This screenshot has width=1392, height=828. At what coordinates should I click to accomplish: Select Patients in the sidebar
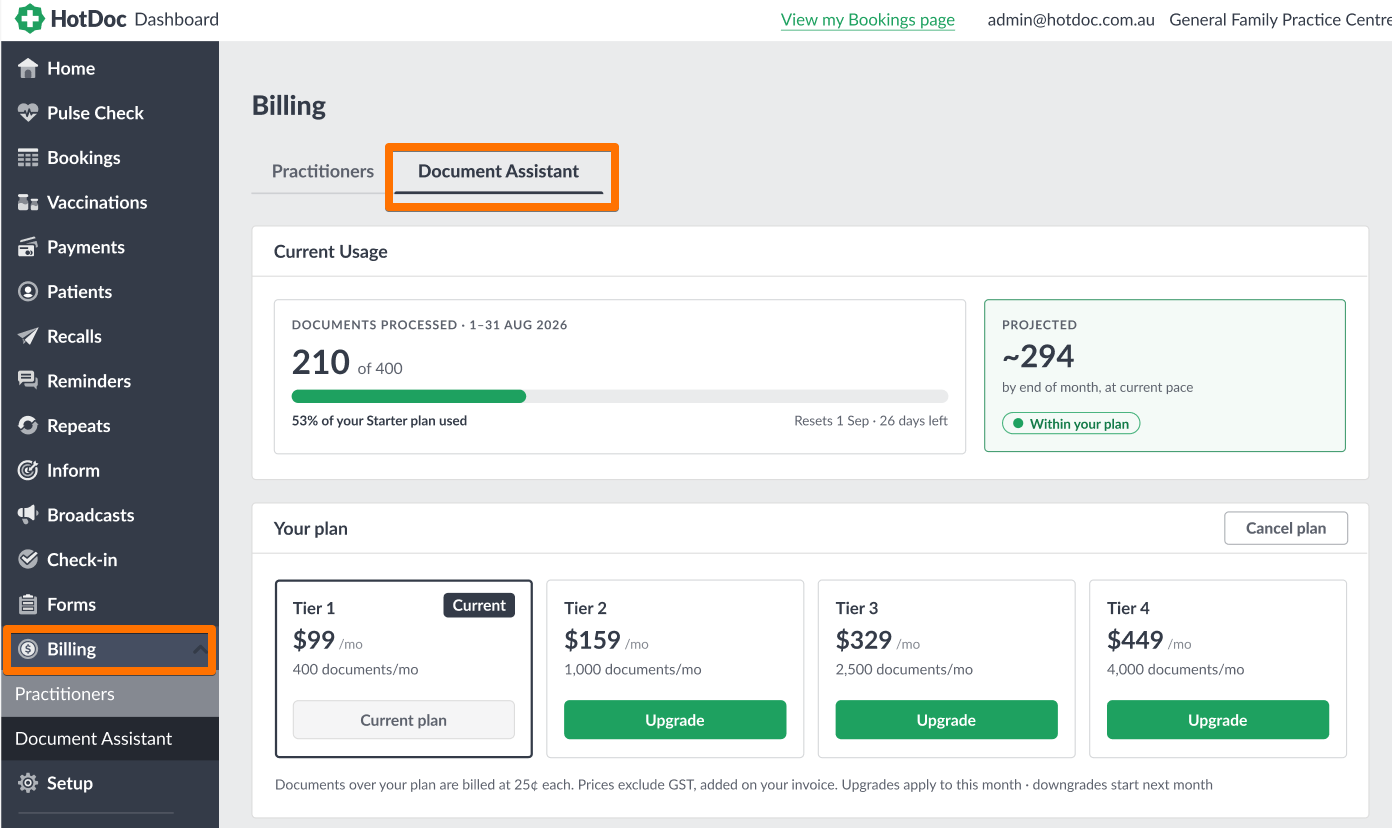click(x=109, y=292)
